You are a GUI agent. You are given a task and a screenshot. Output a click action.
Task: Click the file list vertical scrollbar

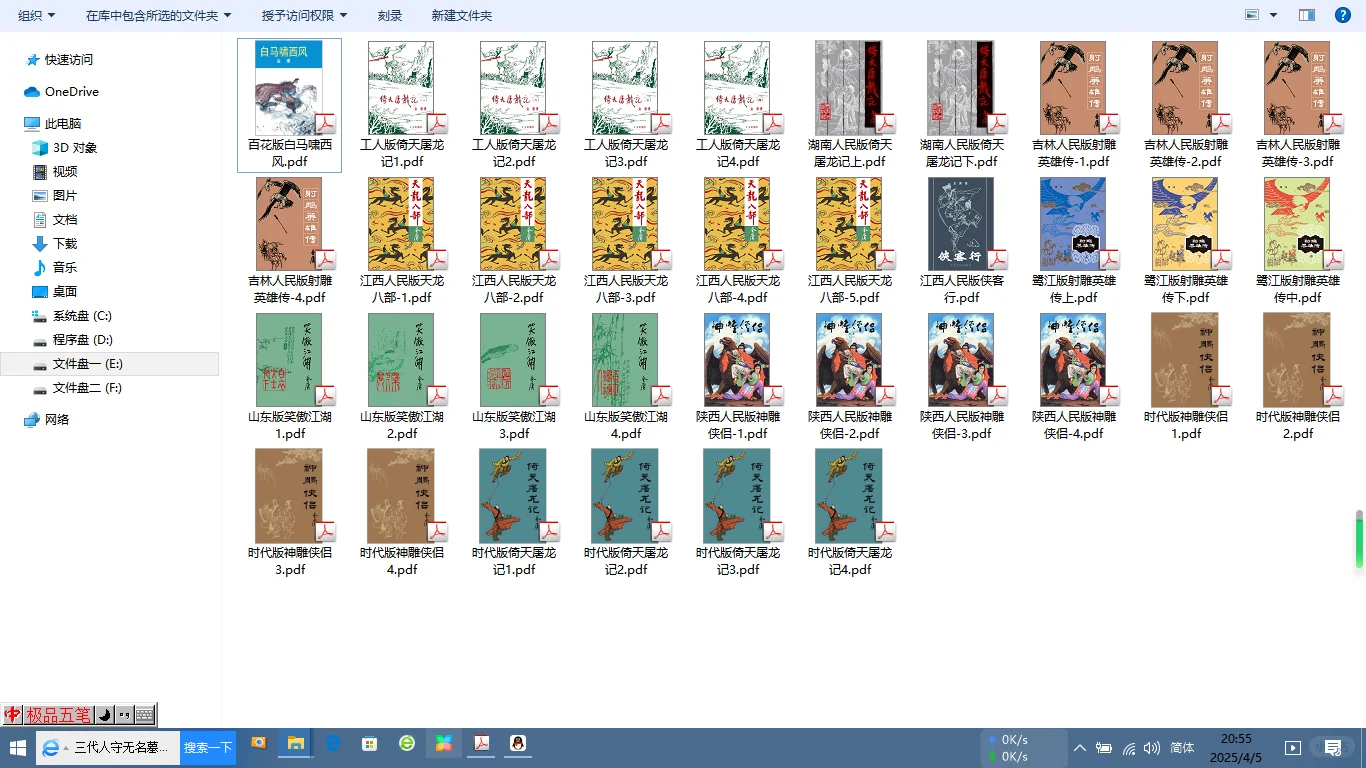point(1359,539)
